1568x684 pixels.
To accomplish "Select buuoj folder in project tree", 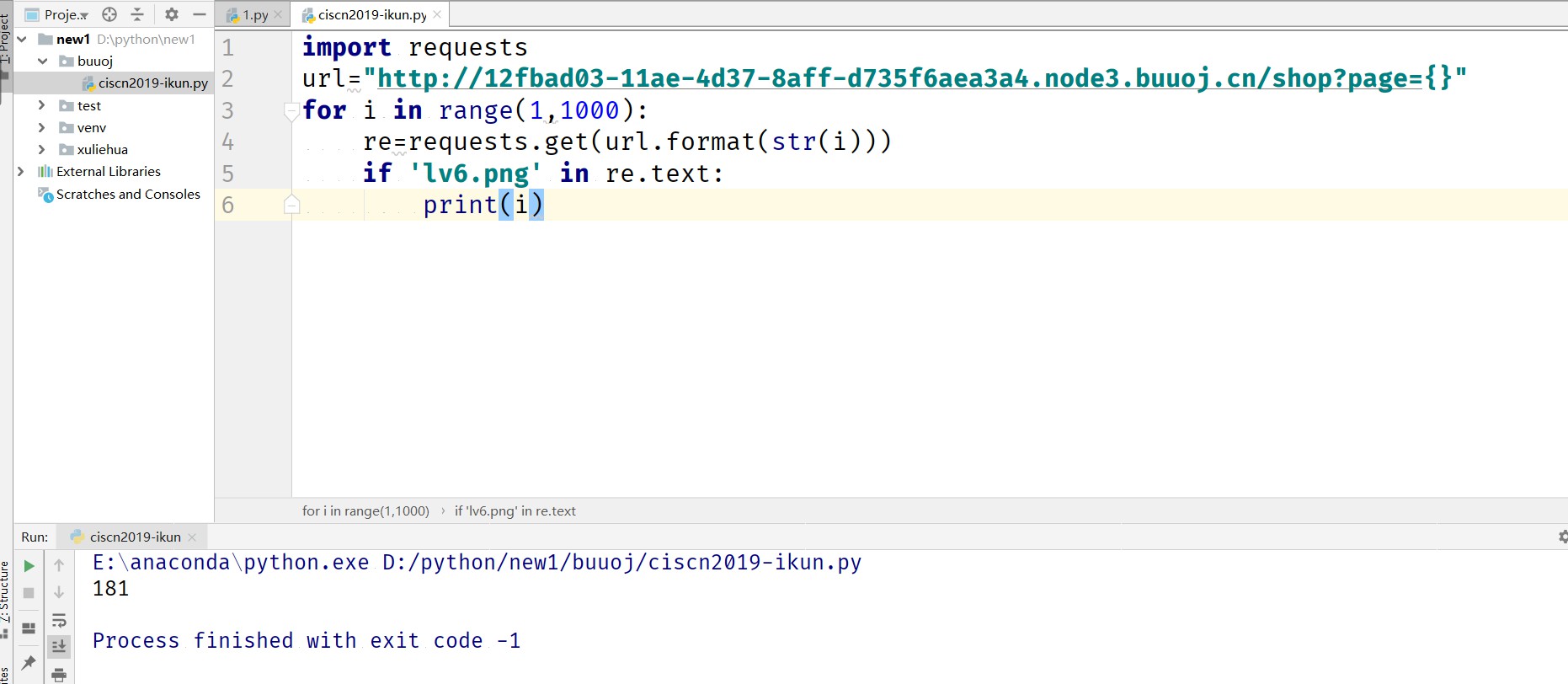I will pos(114,61).
